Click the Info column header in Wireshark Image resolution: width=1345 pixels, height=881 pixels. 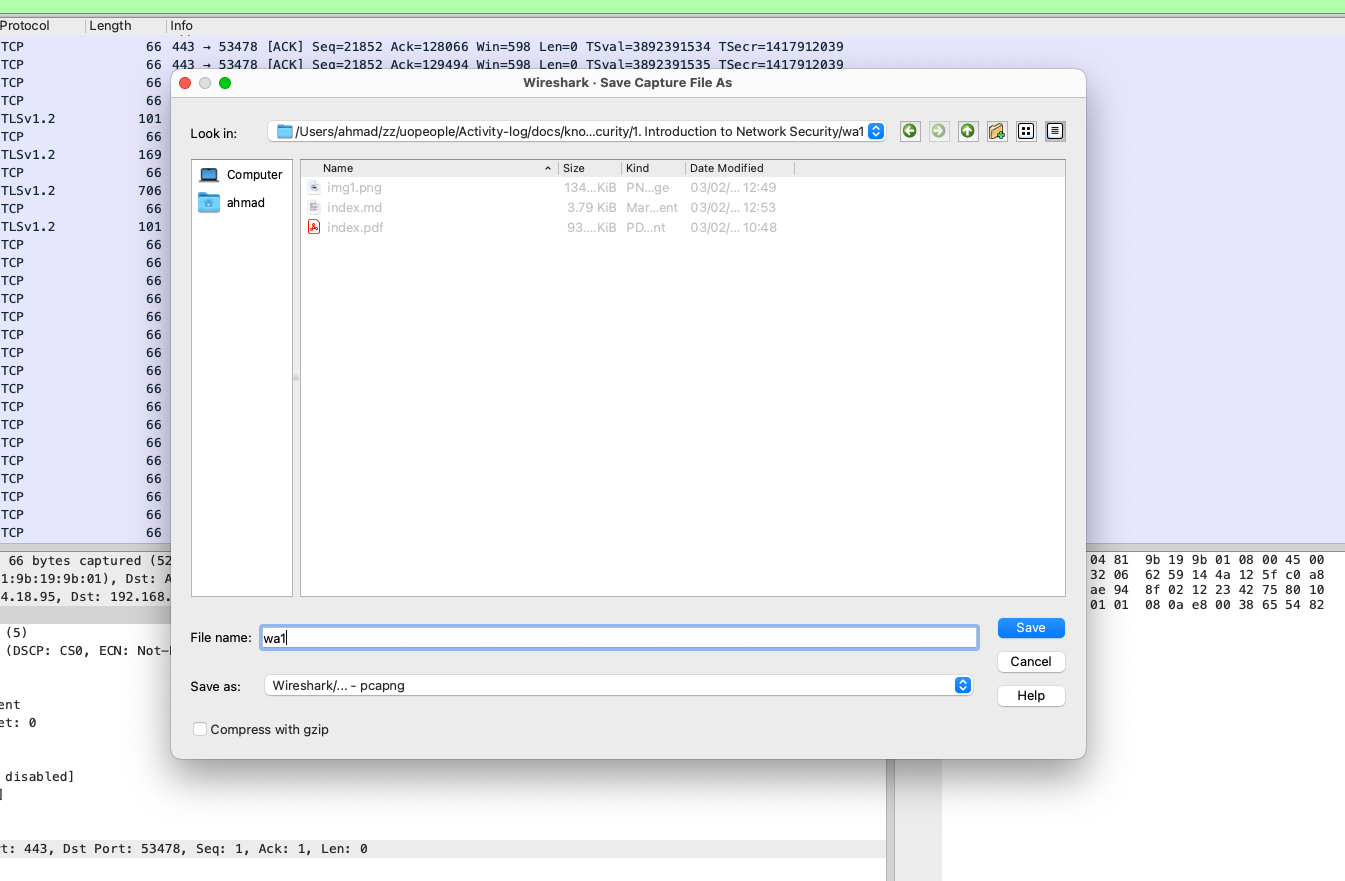(x=755, y=25)
